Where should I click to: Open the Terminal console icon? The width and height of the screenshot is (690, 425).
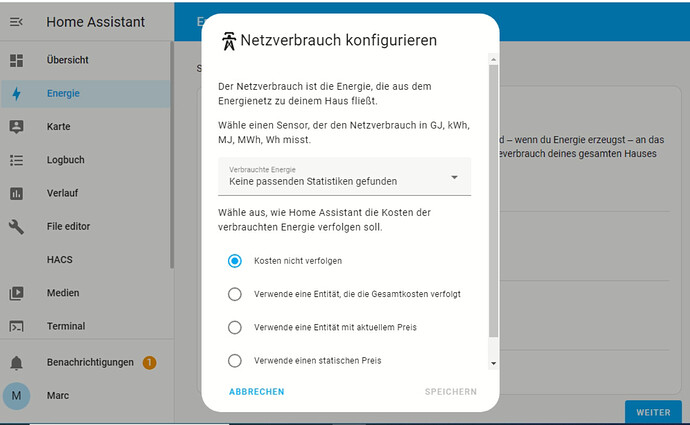16,327
